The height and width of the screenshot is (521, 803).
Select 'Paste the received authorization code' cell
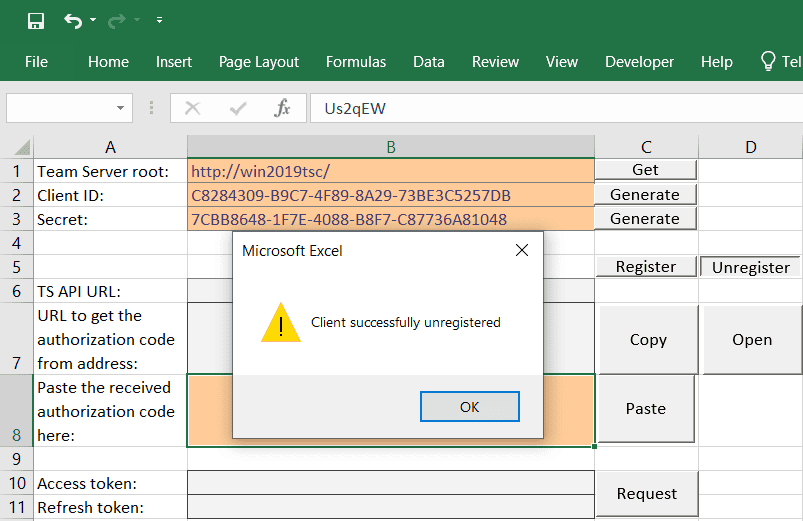(110, 411)
